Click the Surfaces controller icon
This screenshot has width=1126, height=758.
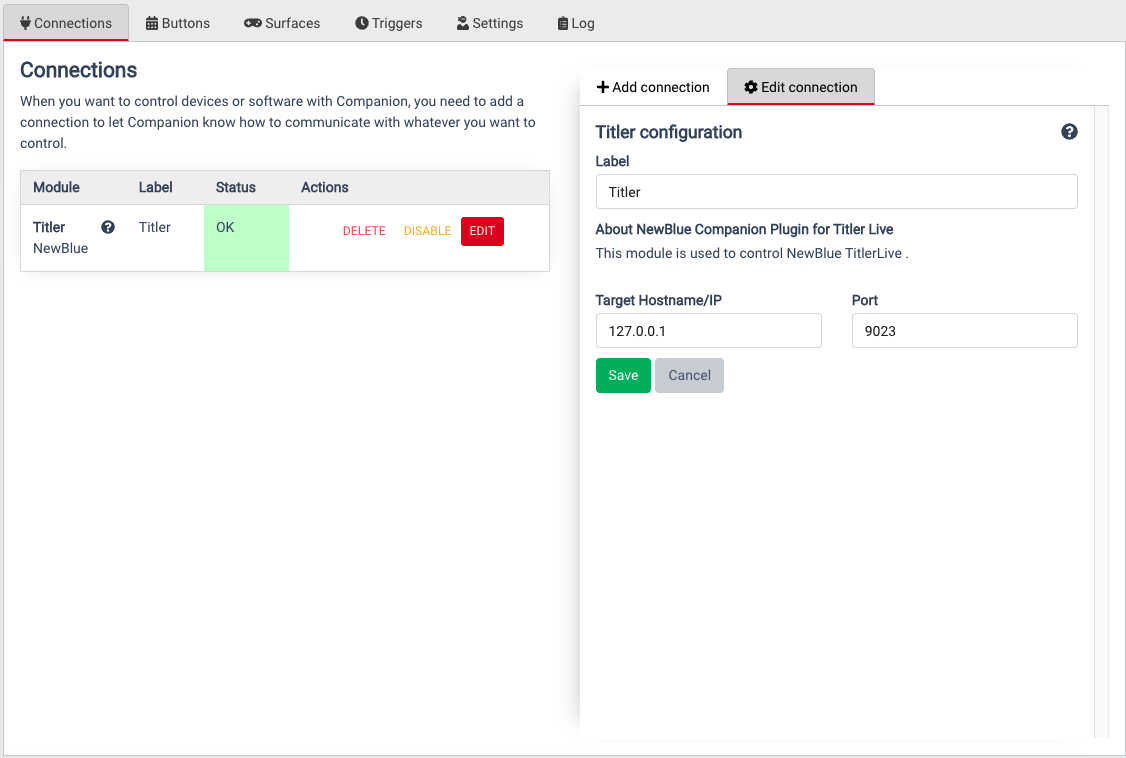250,22
